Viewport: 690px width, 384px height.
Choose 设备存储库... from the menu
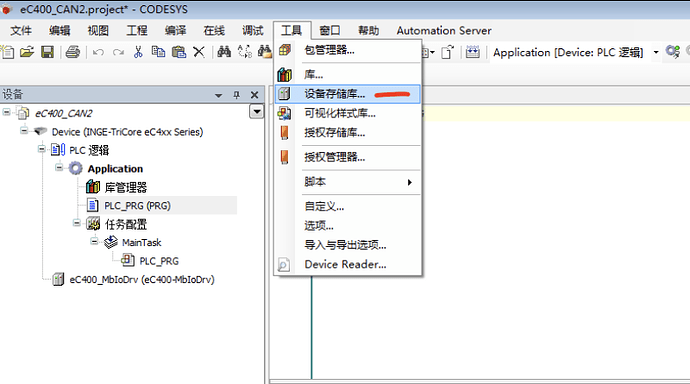tap(347, 94)
